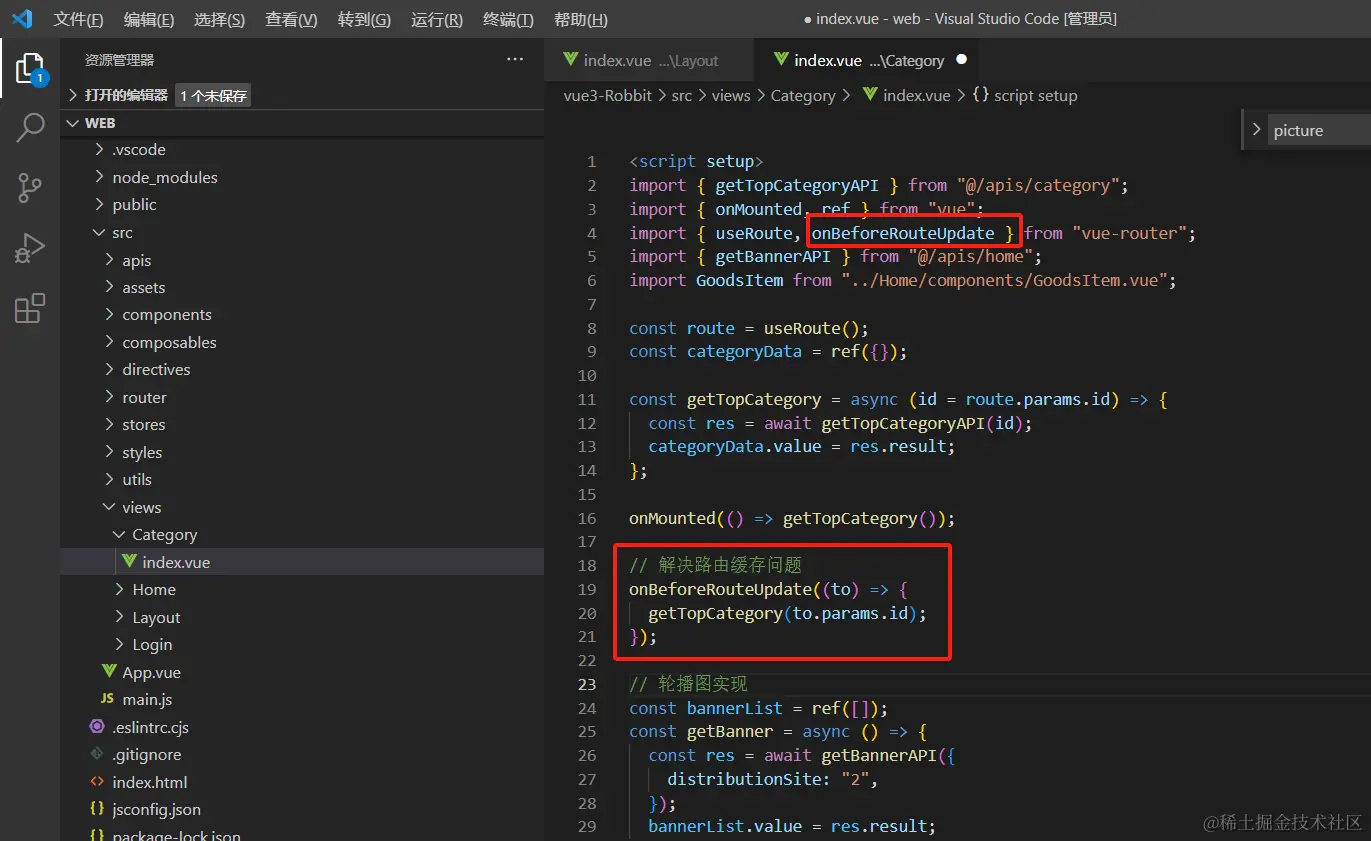Click Category breadcrumb segment

click(x=803, y=95)
